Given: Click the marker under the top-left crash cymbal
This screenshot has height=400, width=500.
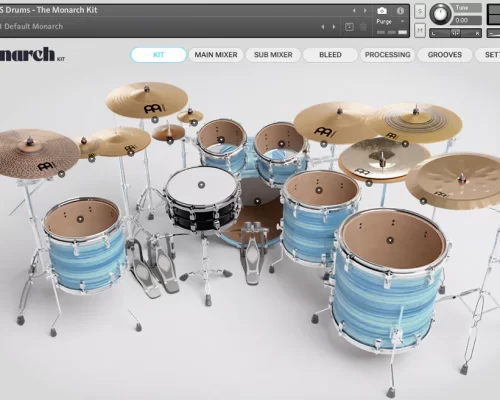Looking at the screenshot, I should 155,120.
